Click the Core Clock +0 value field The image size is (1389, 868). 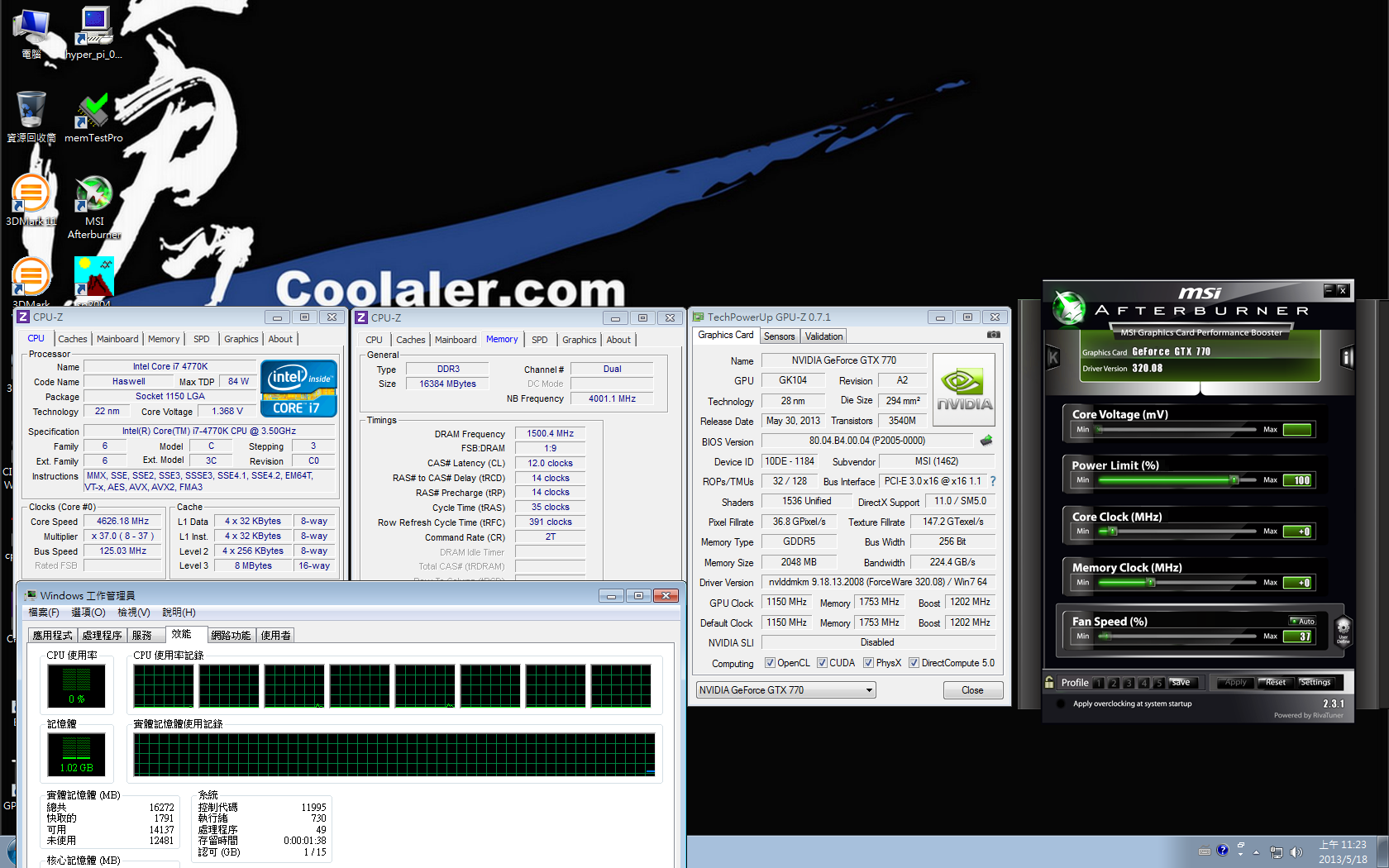coord(1297,532)
